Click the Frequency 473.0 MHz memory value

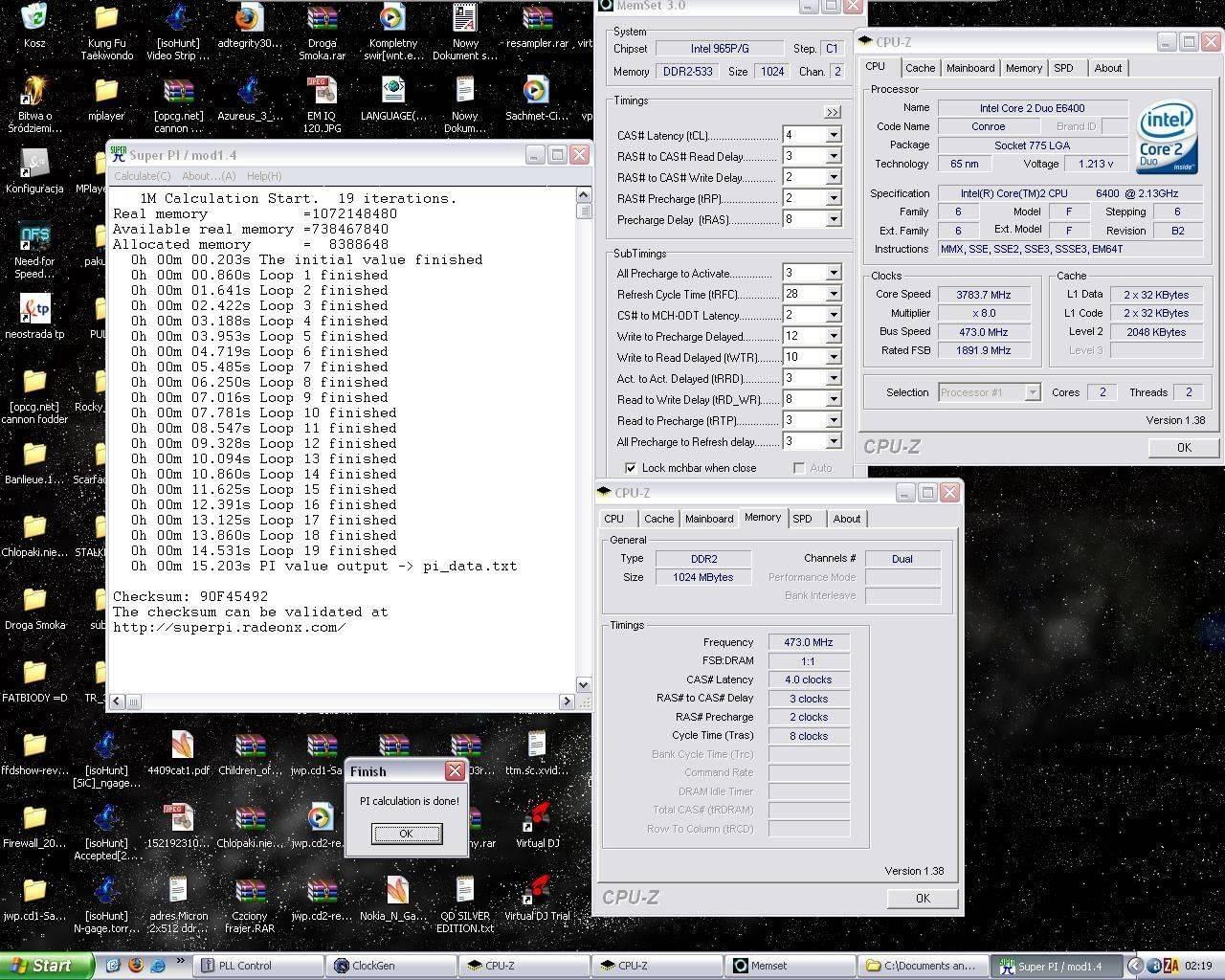coord(809,642)
